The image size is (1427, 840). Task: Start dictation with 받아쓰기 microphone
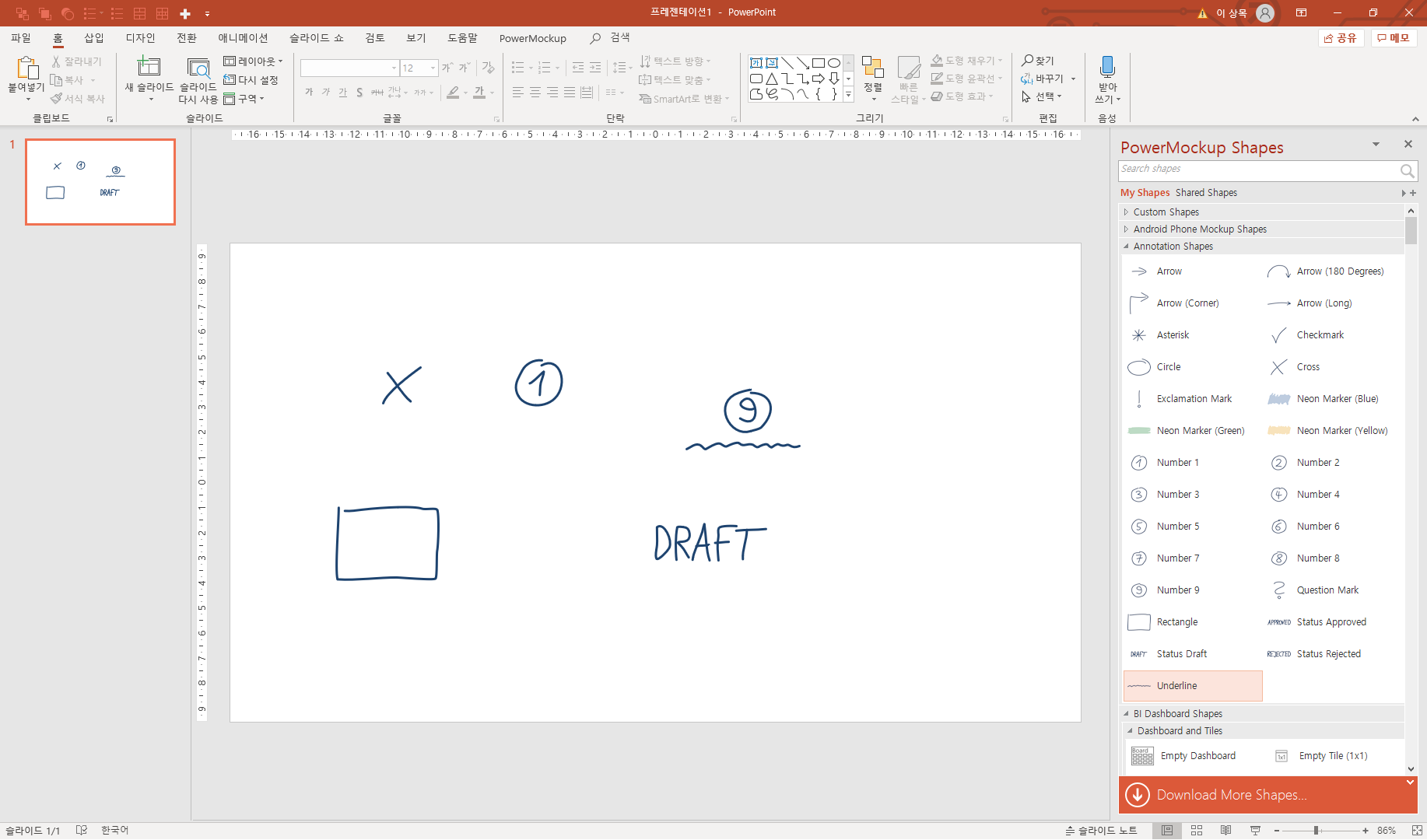click(x=1107, y=79)
